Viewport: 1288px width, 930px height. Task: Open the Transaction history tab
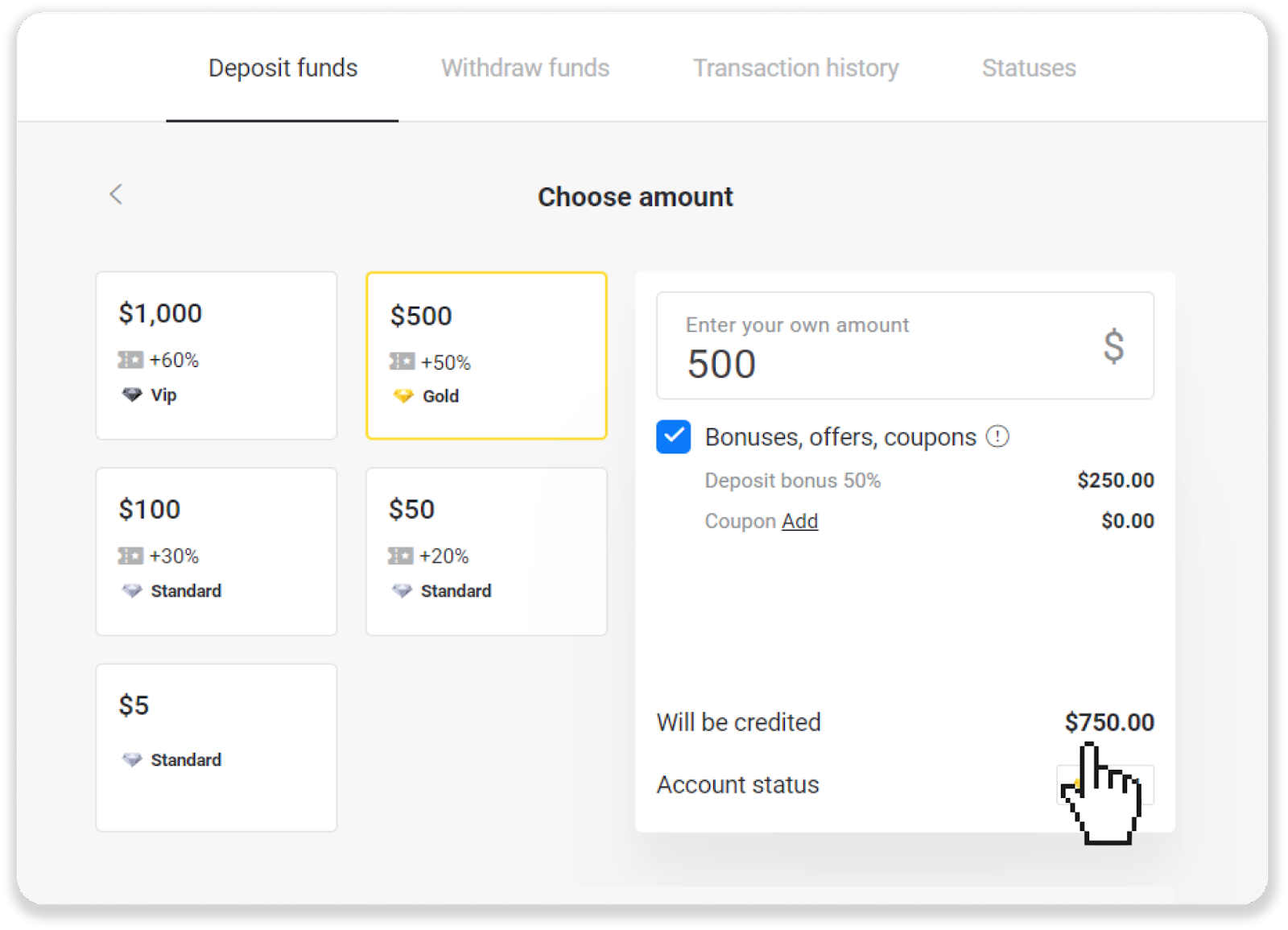click(795, 68)
